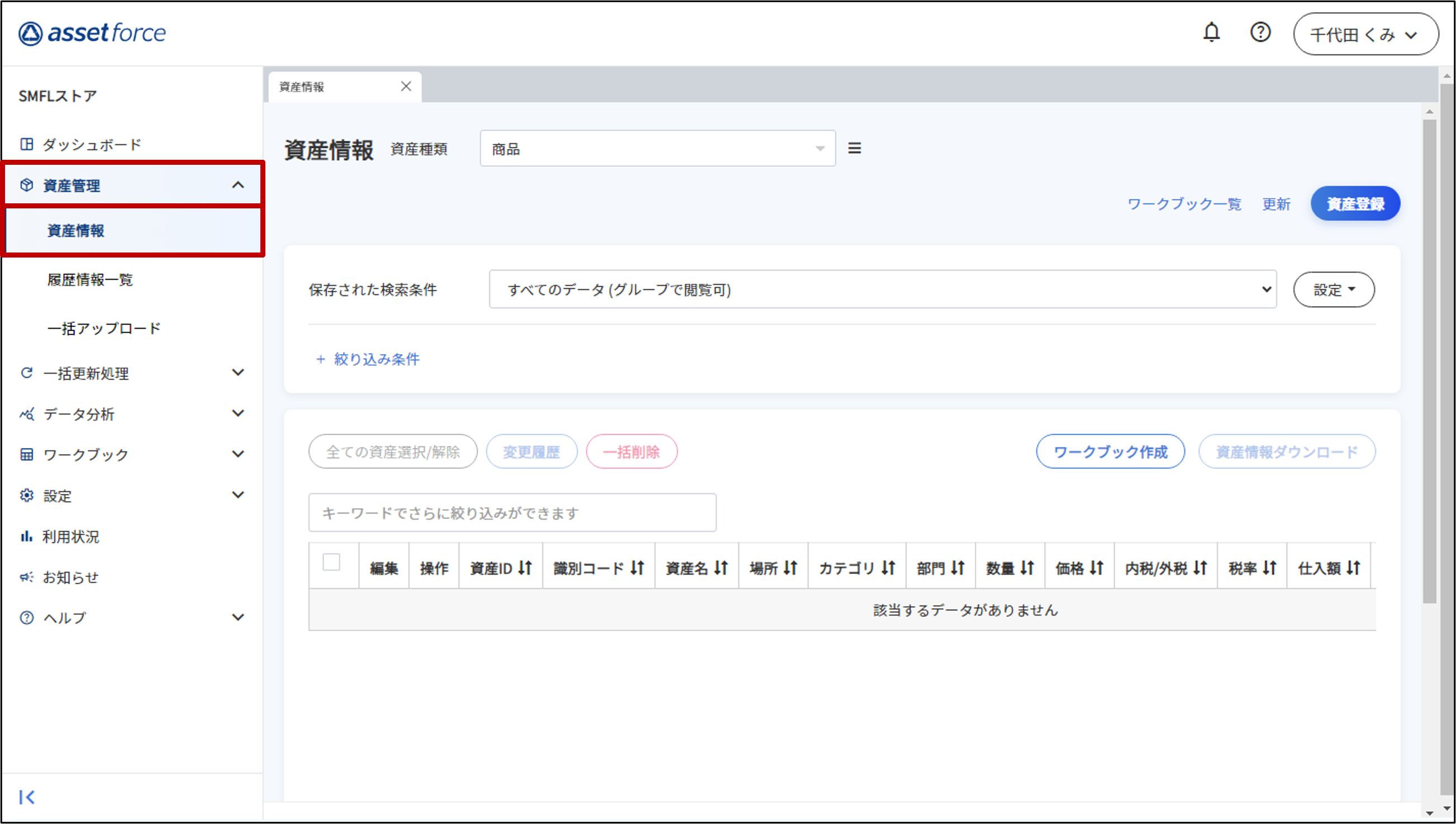
Task: Click the 資産登録 button
Action: point(1355,203)
